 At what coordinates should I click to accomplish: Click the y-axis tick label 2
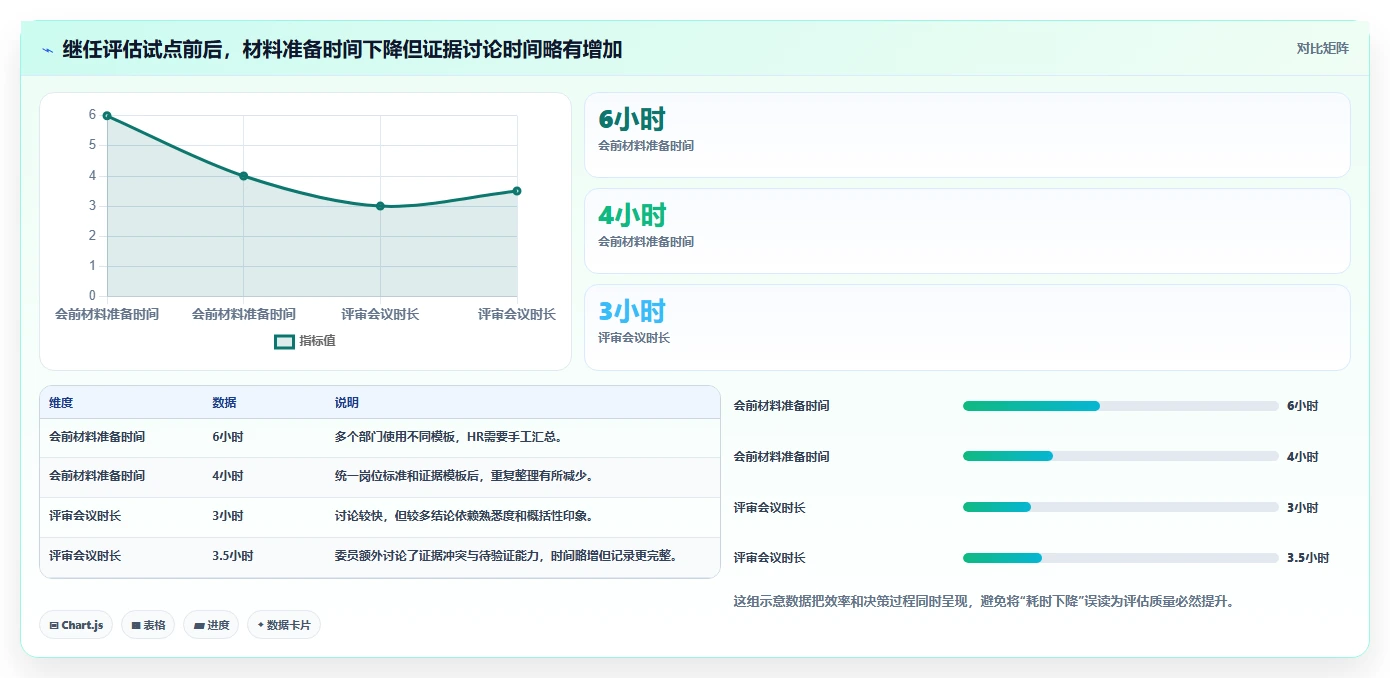(x=92, y=236)
